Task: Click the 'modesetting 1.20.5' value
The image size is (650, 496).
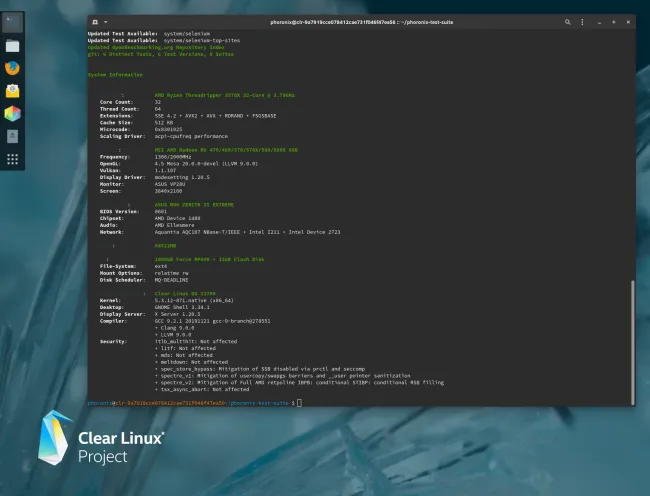Action: click(182, 177)
